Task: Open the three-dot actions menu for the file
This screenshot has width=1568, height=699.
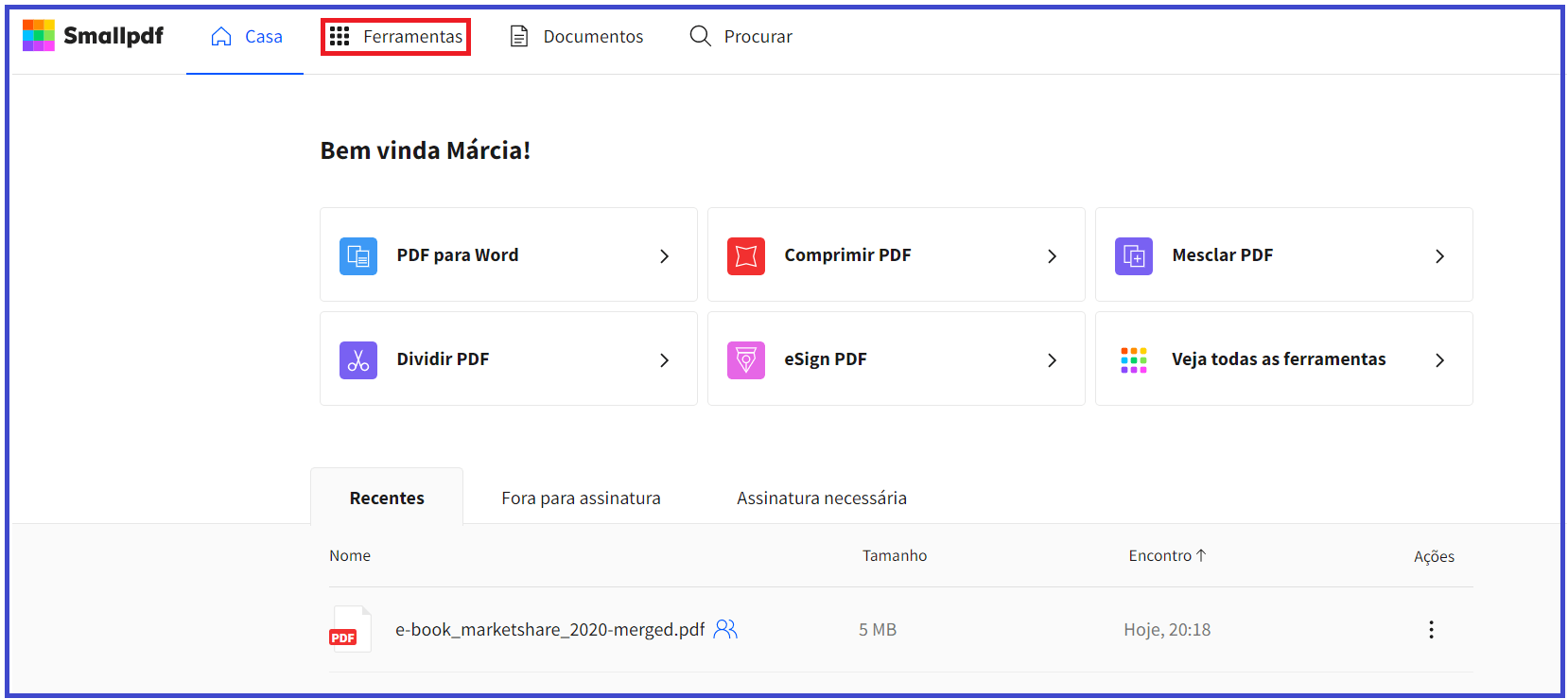Action: pos(1431,630)
